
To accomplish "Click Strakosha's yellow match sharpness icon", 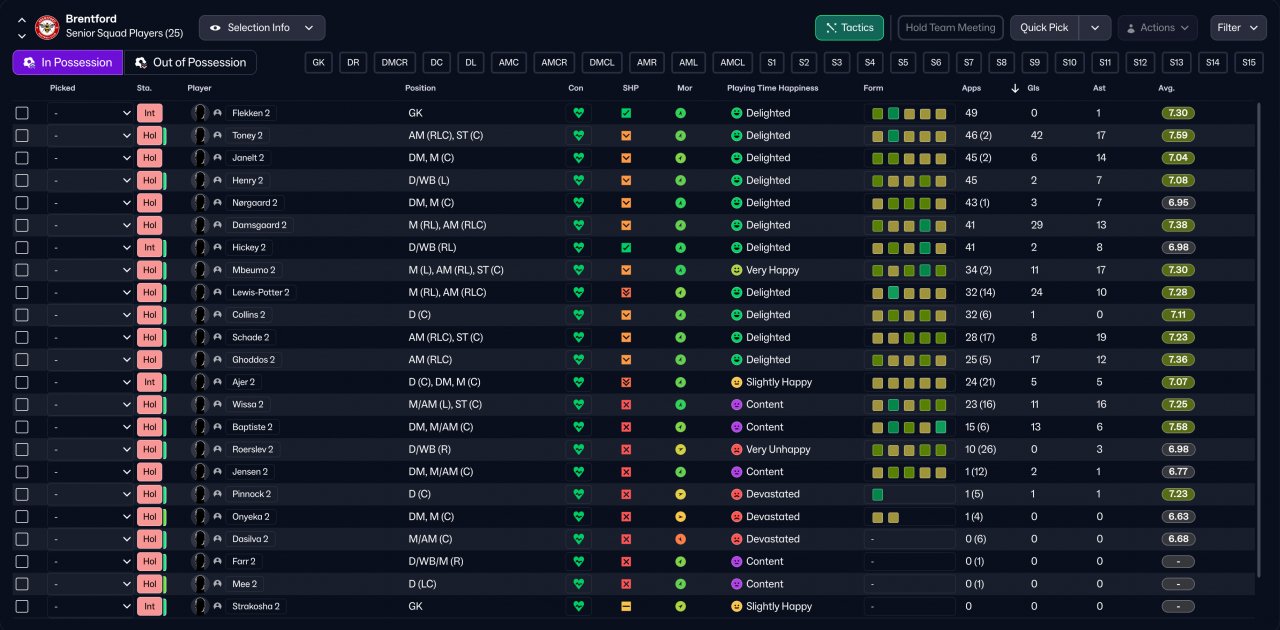I will pyautogui.click(x=626, y=607).
